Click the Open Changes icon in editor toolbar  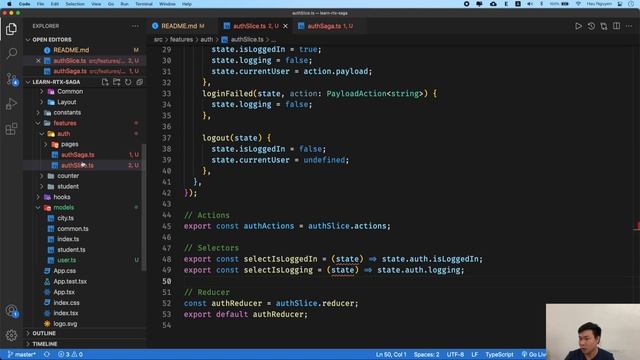pos(604,26)
